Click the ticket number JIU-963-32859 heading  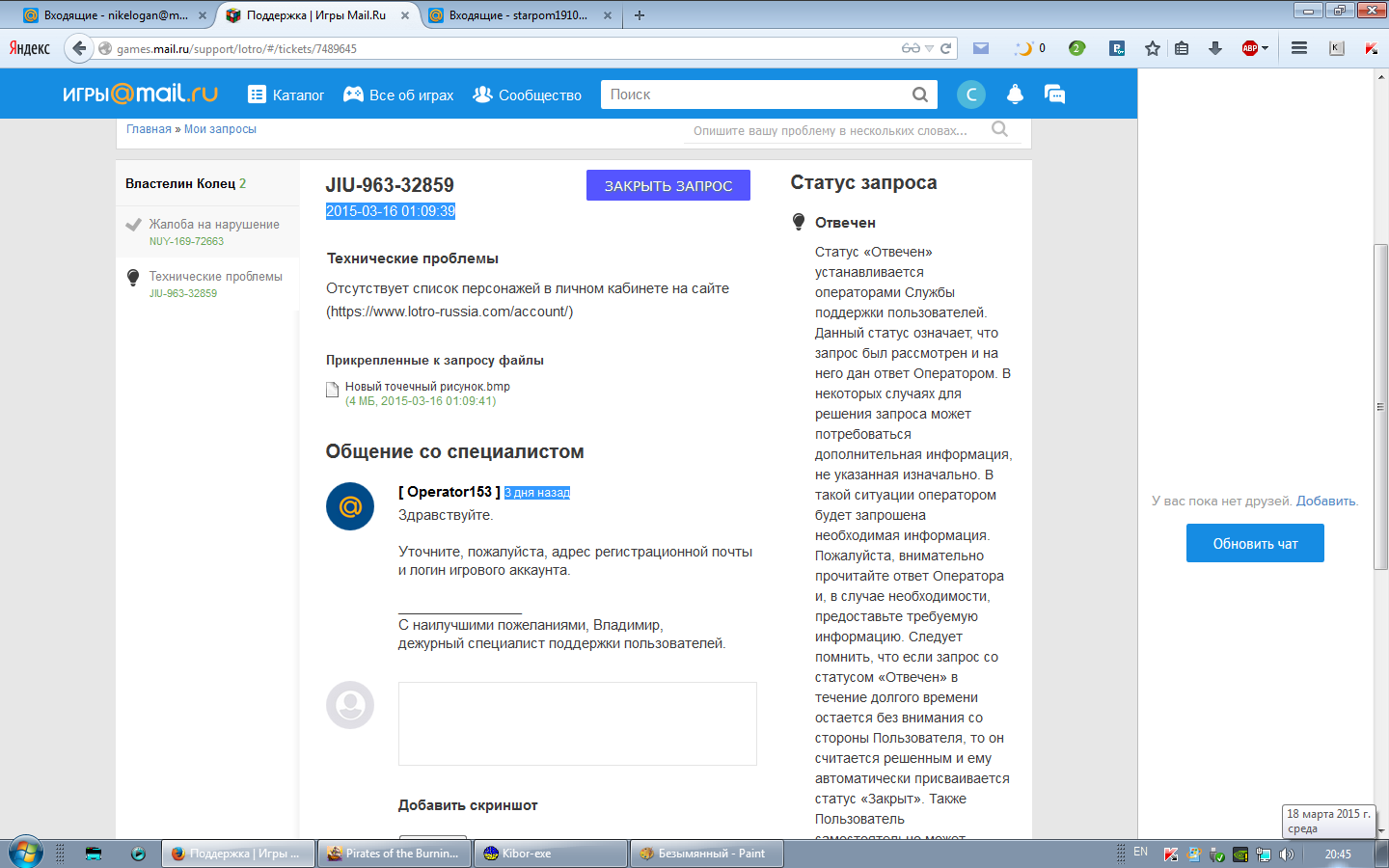click(x=390, y=185)
